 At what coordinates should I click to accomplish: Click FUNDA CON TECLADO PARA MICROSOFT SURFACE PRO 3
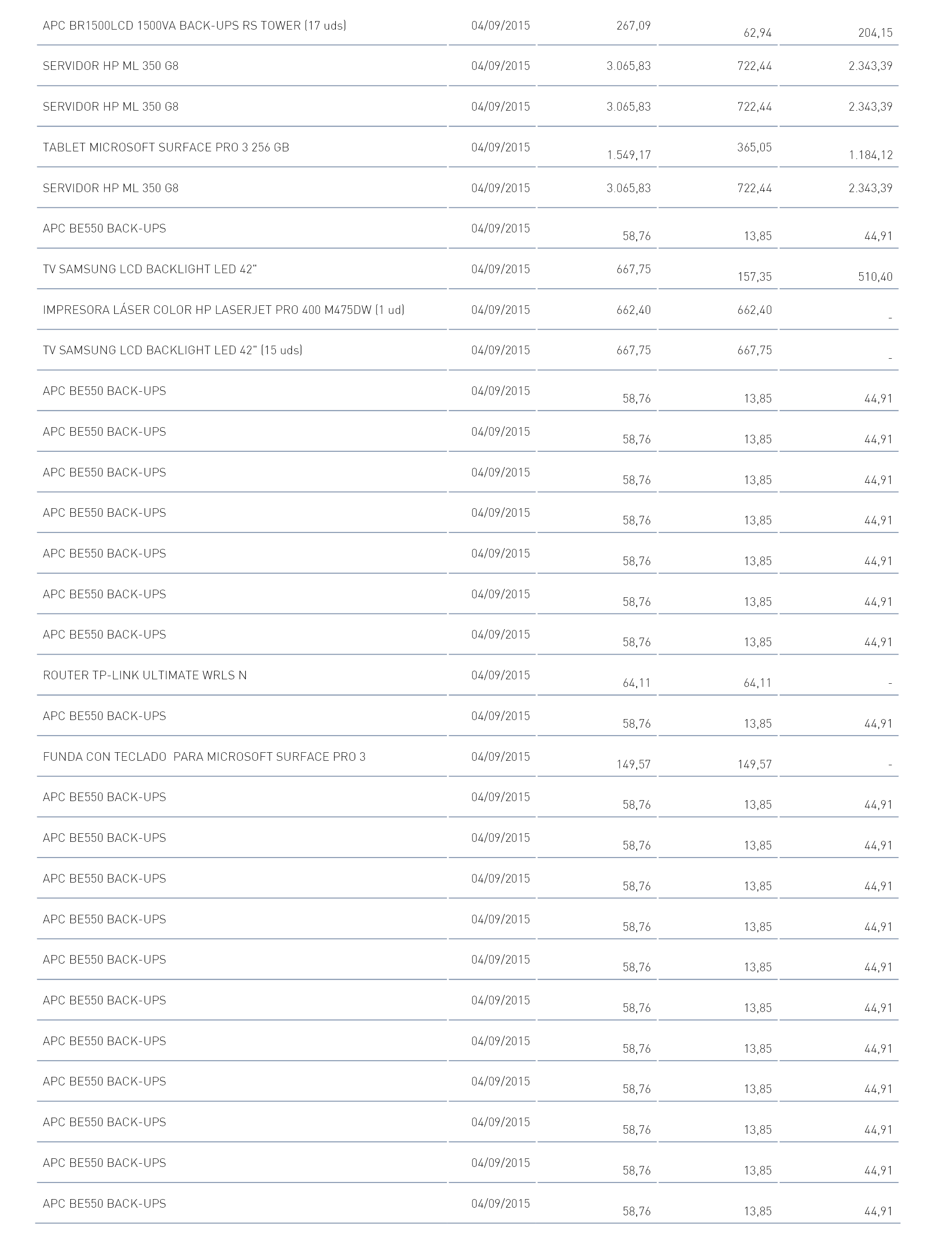pyautogui.click(x=205, y=757)
